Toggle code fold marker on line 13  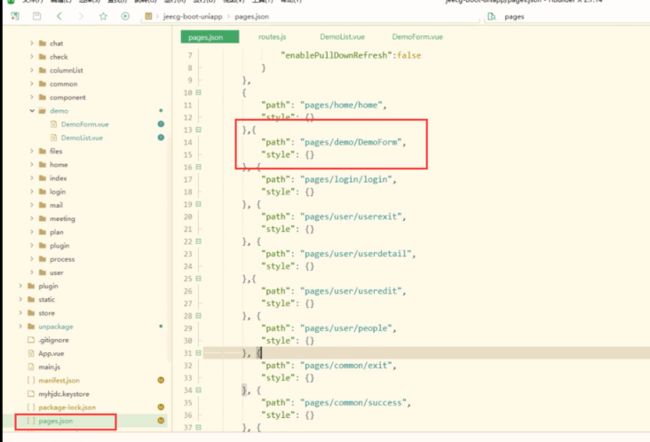(x=199, y=130)
